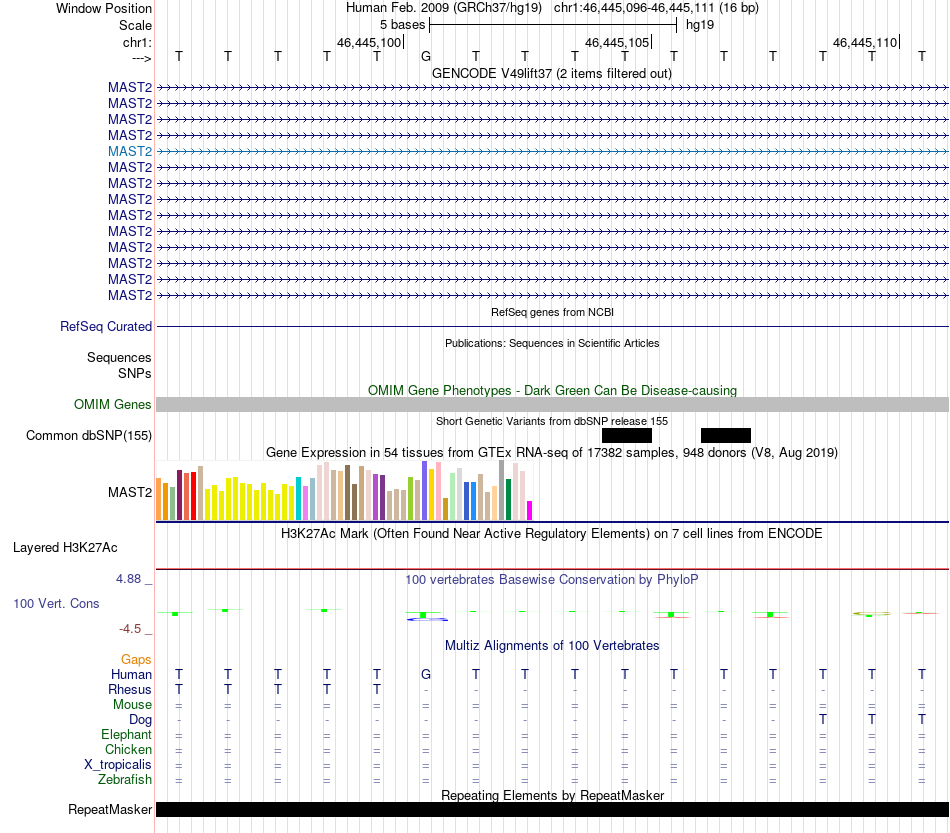Click the 'Gaps' alignment row label
The width and height of the screenshot is (950, 833).
coord(136,659)
